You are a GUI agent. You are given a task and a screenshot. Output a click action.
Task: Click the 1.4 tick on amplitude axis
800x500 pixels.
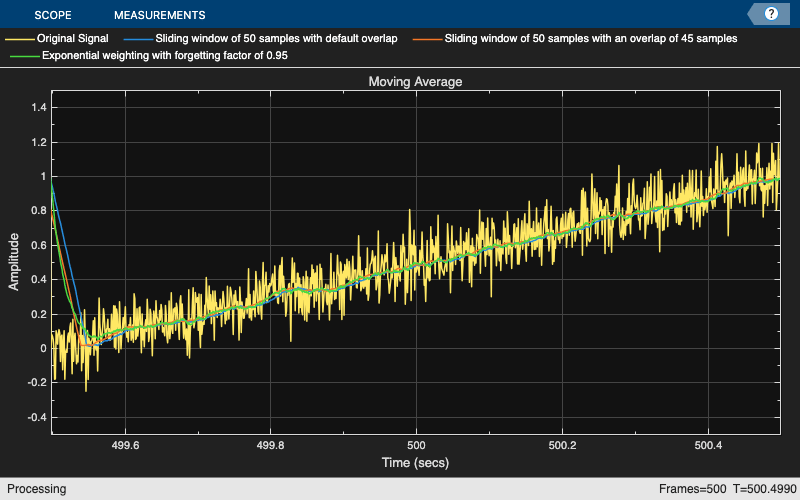pos(39,108)
